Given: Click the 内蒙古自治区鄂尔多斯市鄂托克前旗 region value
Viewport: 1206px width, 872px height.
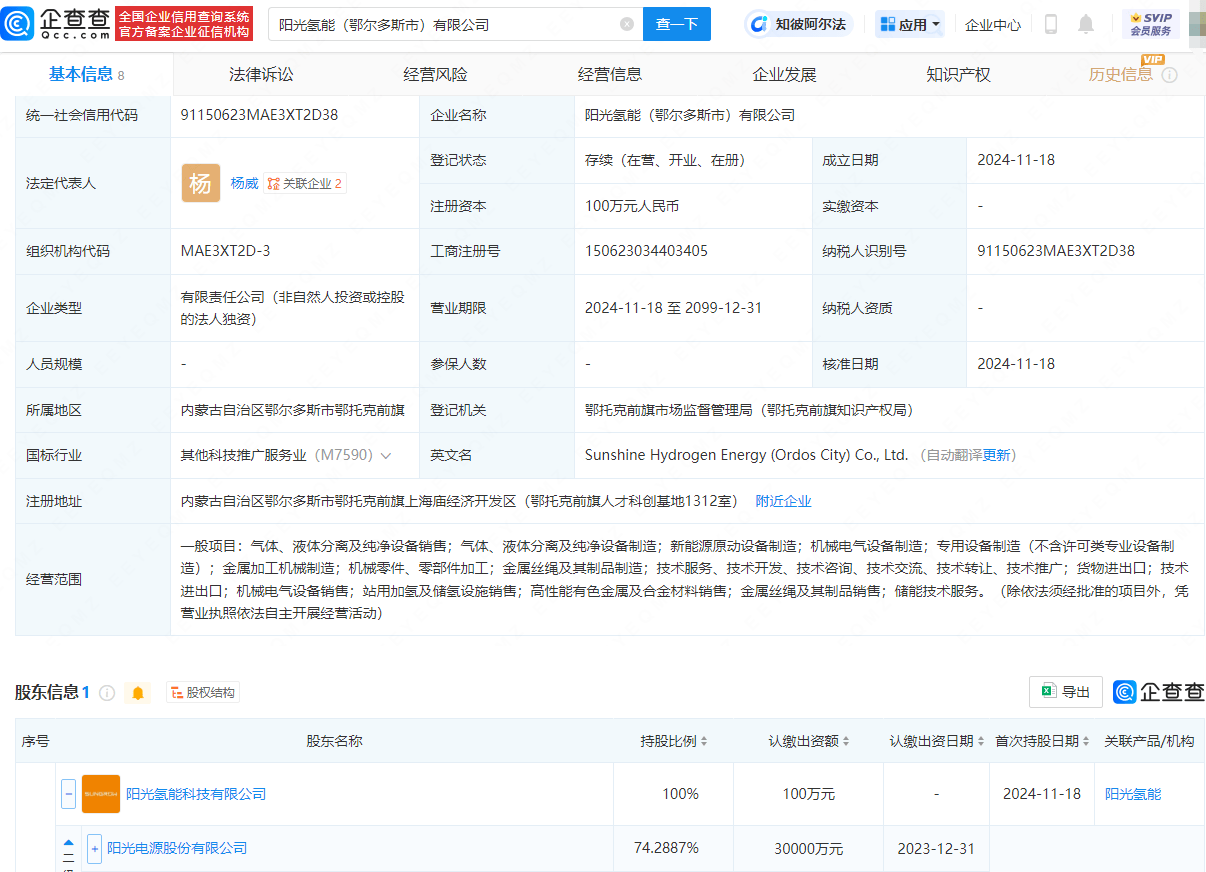Looking at the screenshot, I should (293, 410).
